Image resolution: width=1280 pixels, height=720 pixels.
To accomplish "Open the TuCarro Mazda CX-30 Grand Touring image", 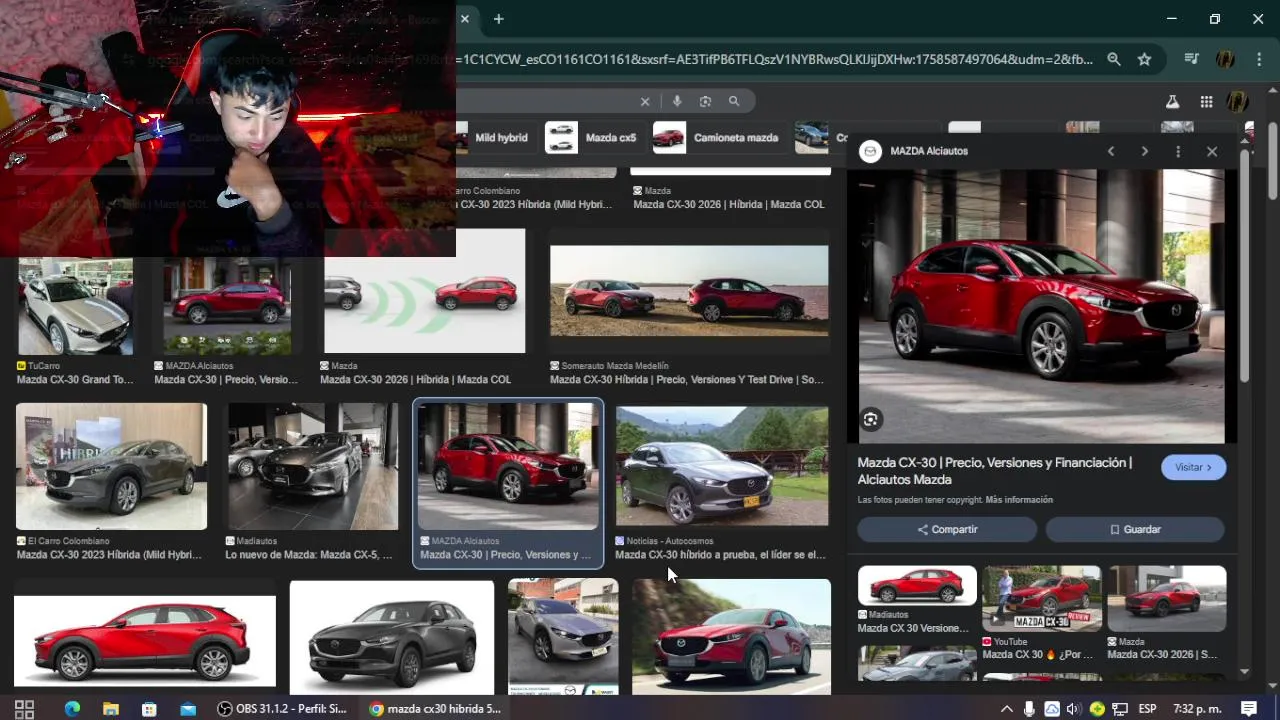I will (75, 306).
